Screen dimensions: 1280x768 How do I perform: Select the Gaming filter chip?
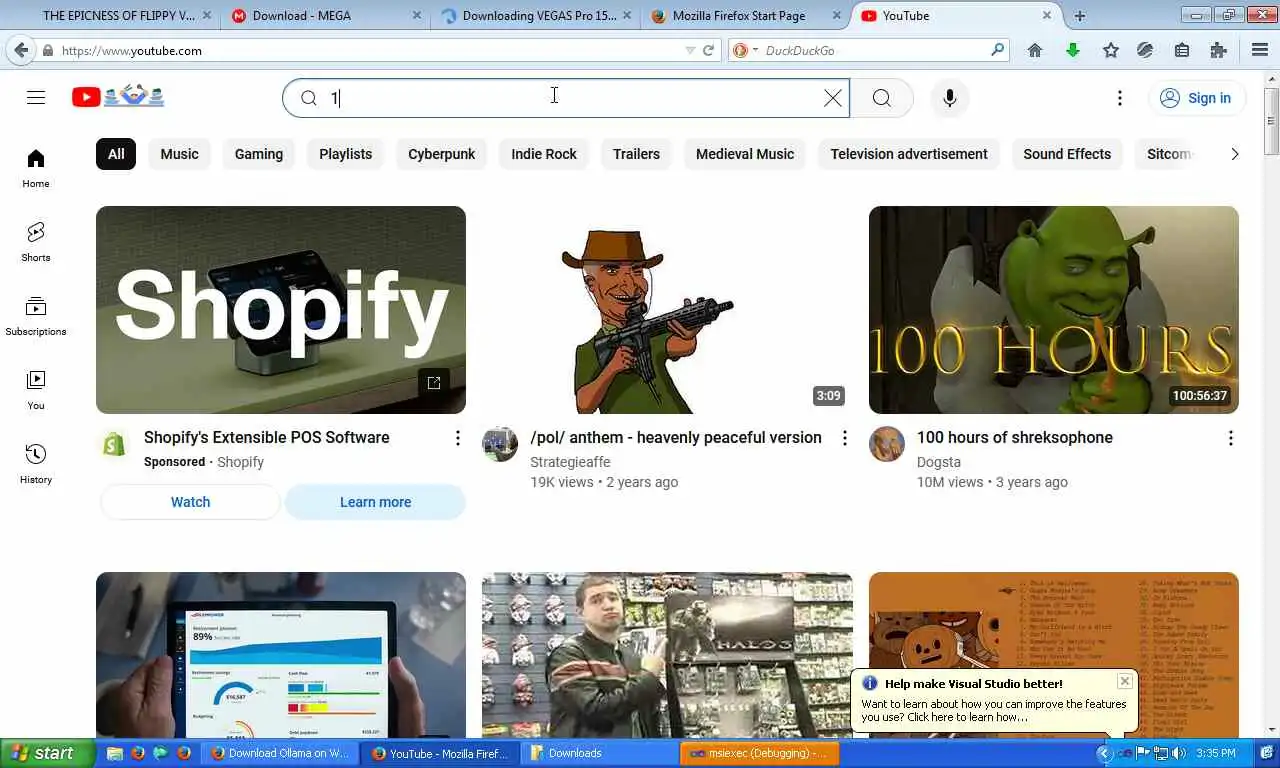click(x=259, y=154)
